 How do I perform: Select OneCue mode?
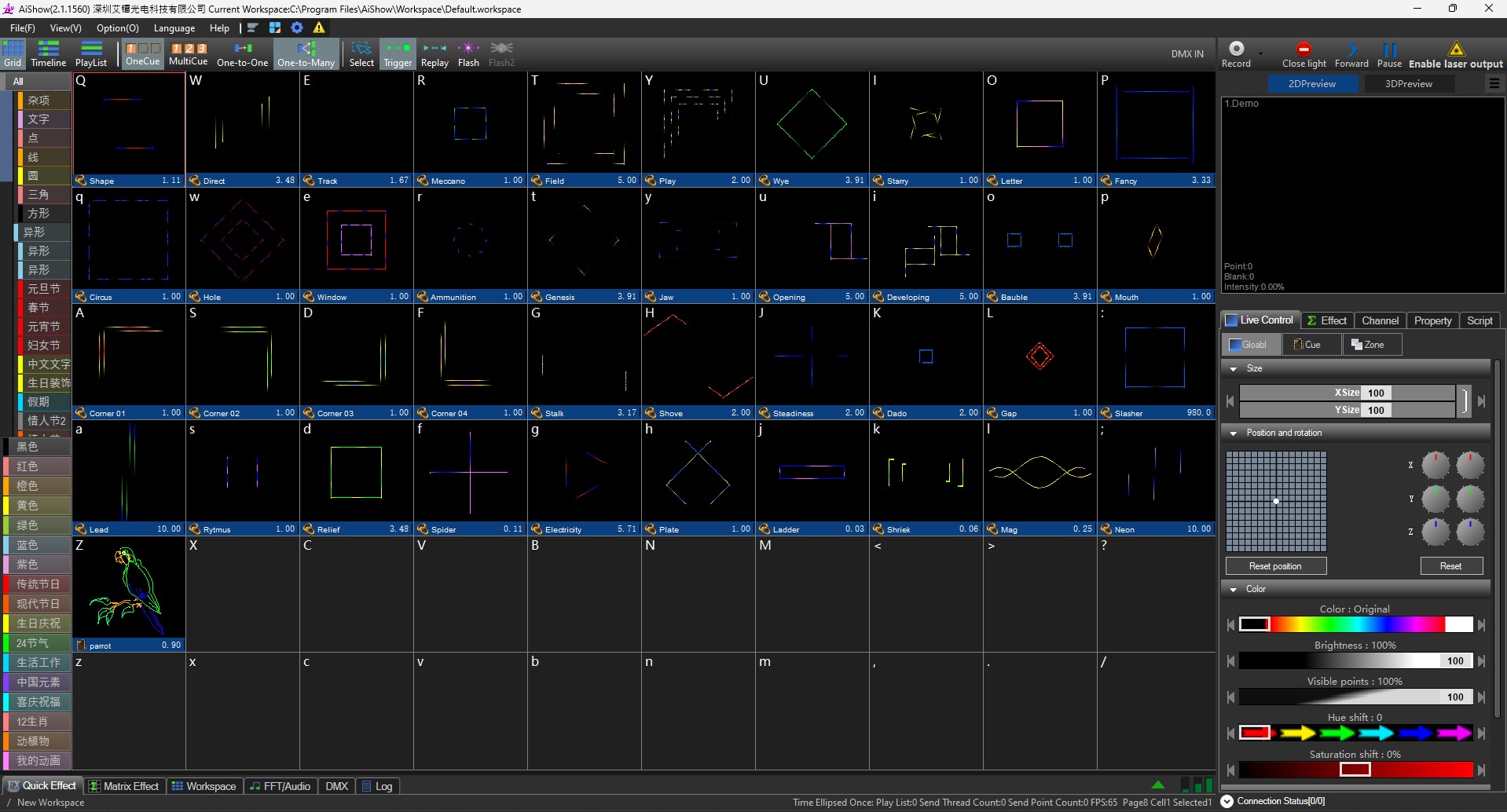click(x=143, y=54)
